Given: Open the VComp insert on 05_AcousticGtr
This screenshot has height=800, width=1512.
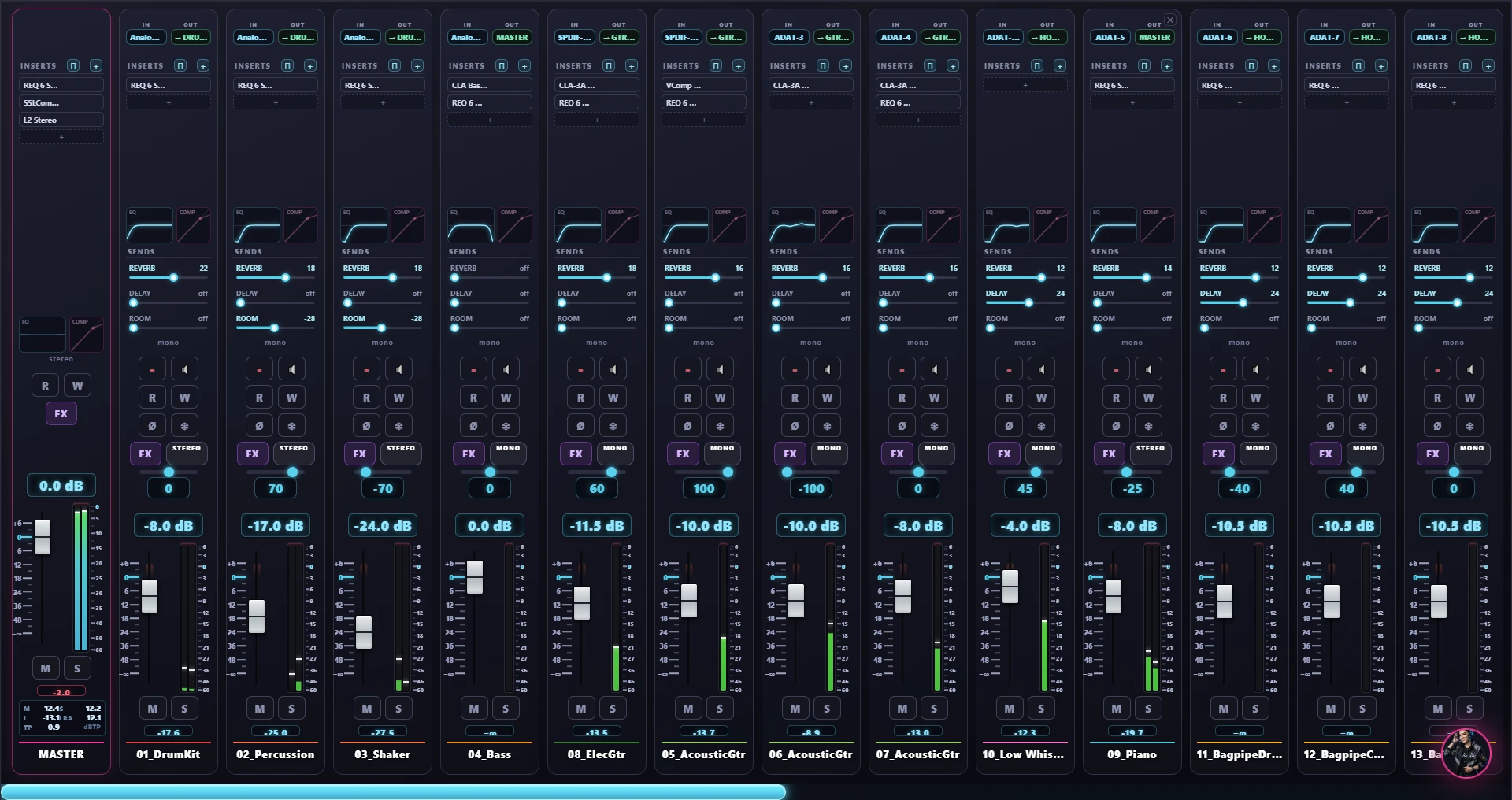Looking at the screenshot, I should (704, 85).
